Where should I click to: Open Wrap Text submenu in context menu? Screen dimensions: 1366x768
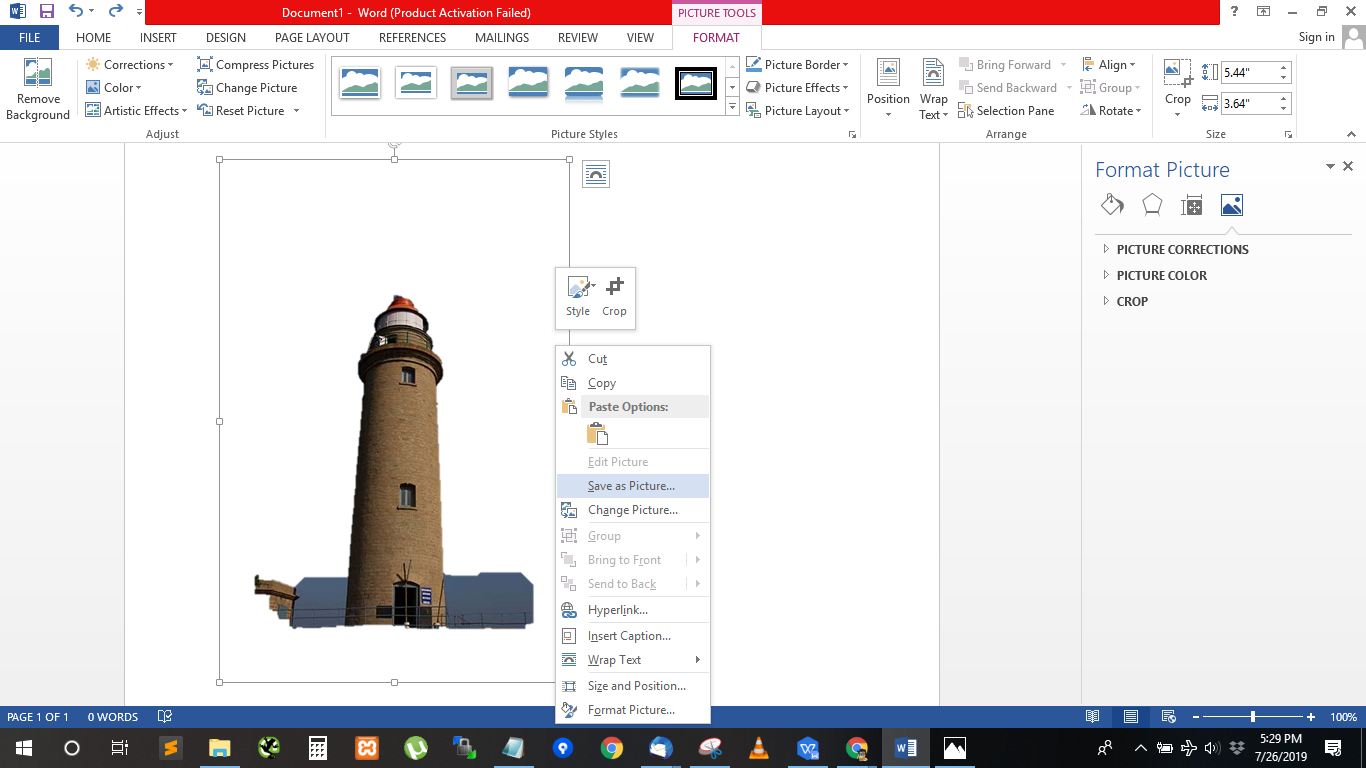632,660
